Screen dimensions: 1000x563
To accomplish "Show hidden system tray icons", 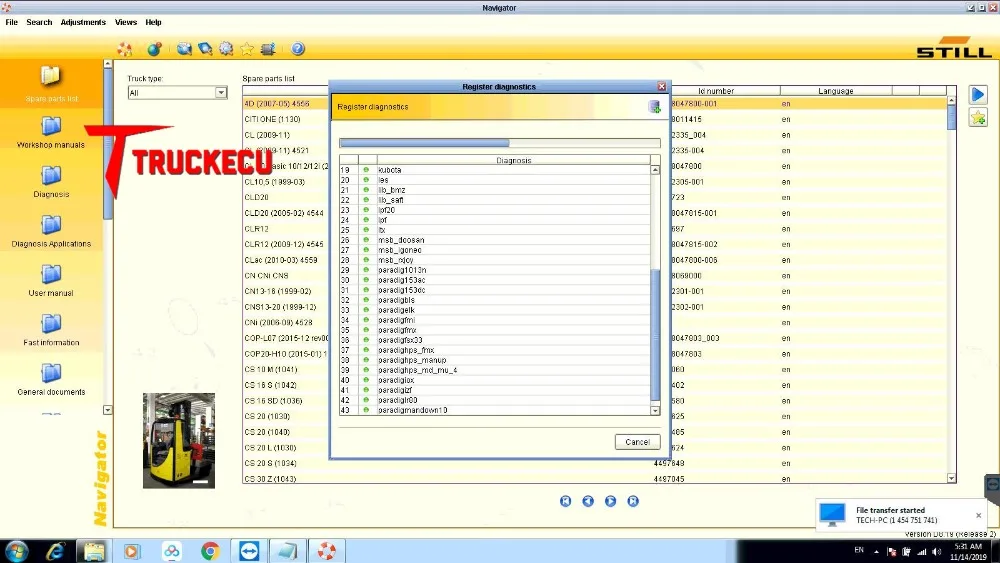I will (x=876, y=552).
